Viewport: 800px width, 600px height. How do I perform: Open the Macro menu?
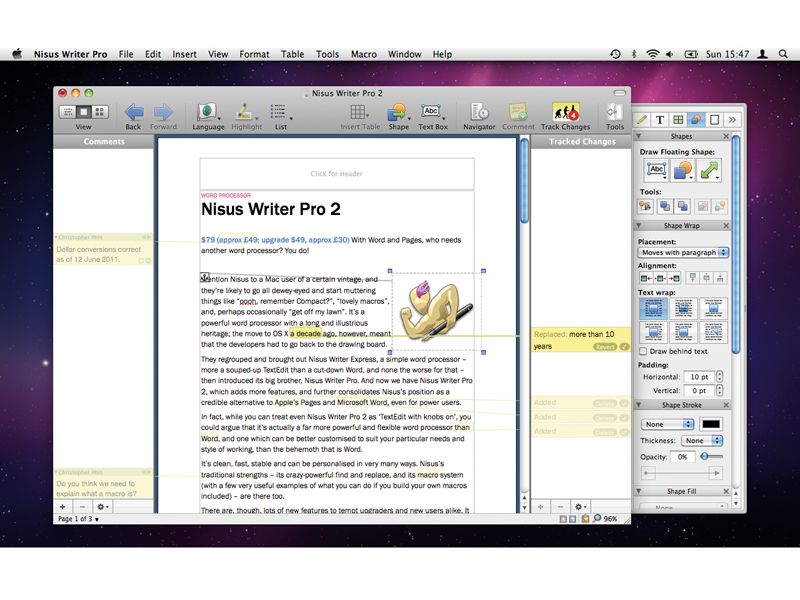click(364, 54)
